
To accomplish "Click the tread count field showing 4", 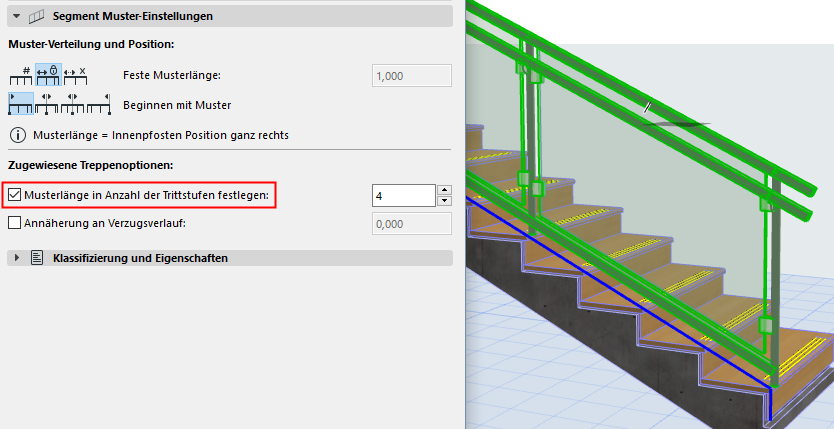I will click(404, 196).
